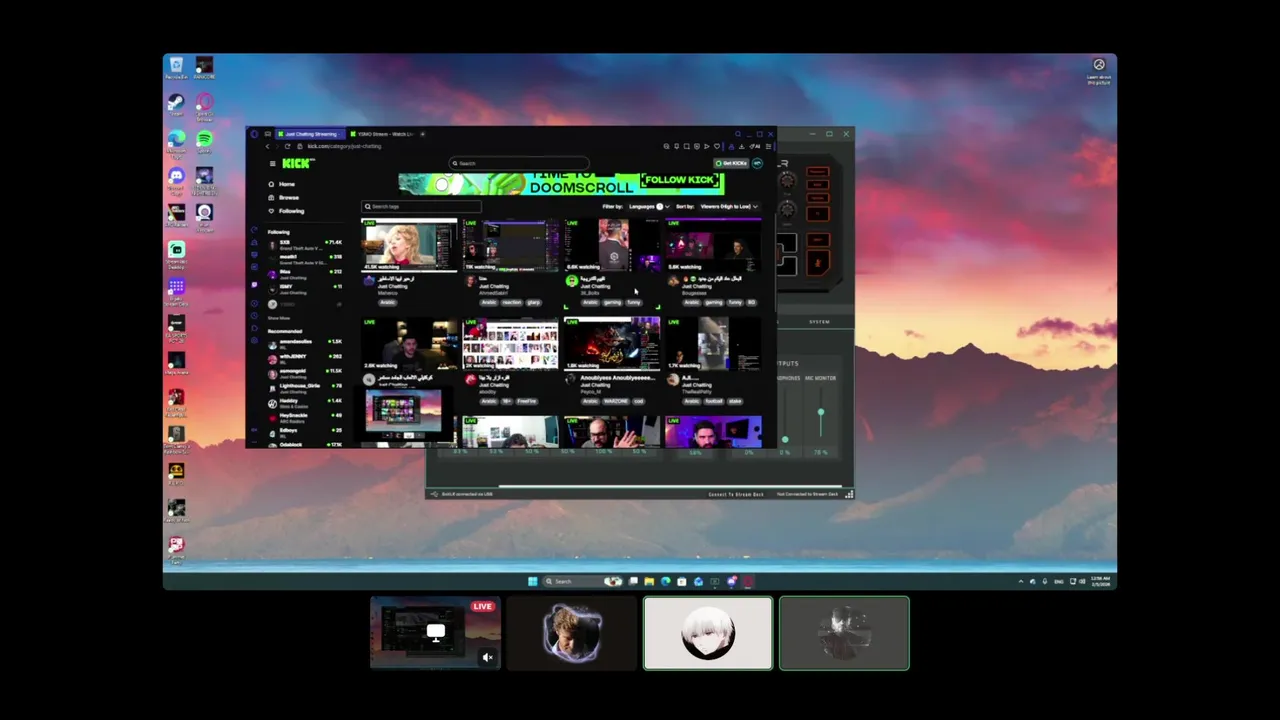1280x720 pixels.
Task: Open the Kick hamburger sidebar menu
Action: (272, 163)
